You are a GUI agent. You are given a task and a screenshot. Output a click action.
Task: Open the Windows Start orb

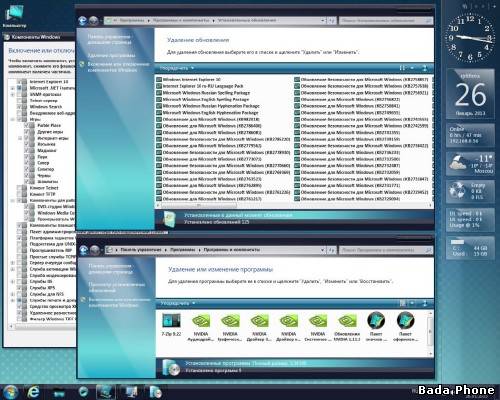pyautogui.click(x=10, y=392)
